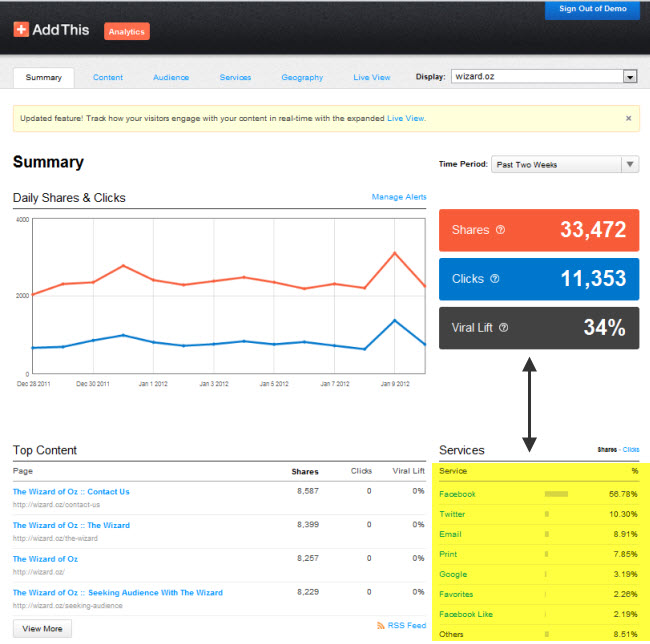Click the Jan 9 2012 shares peak point
The width and height of the screenshot is (650, 644).
coord(394,252)
